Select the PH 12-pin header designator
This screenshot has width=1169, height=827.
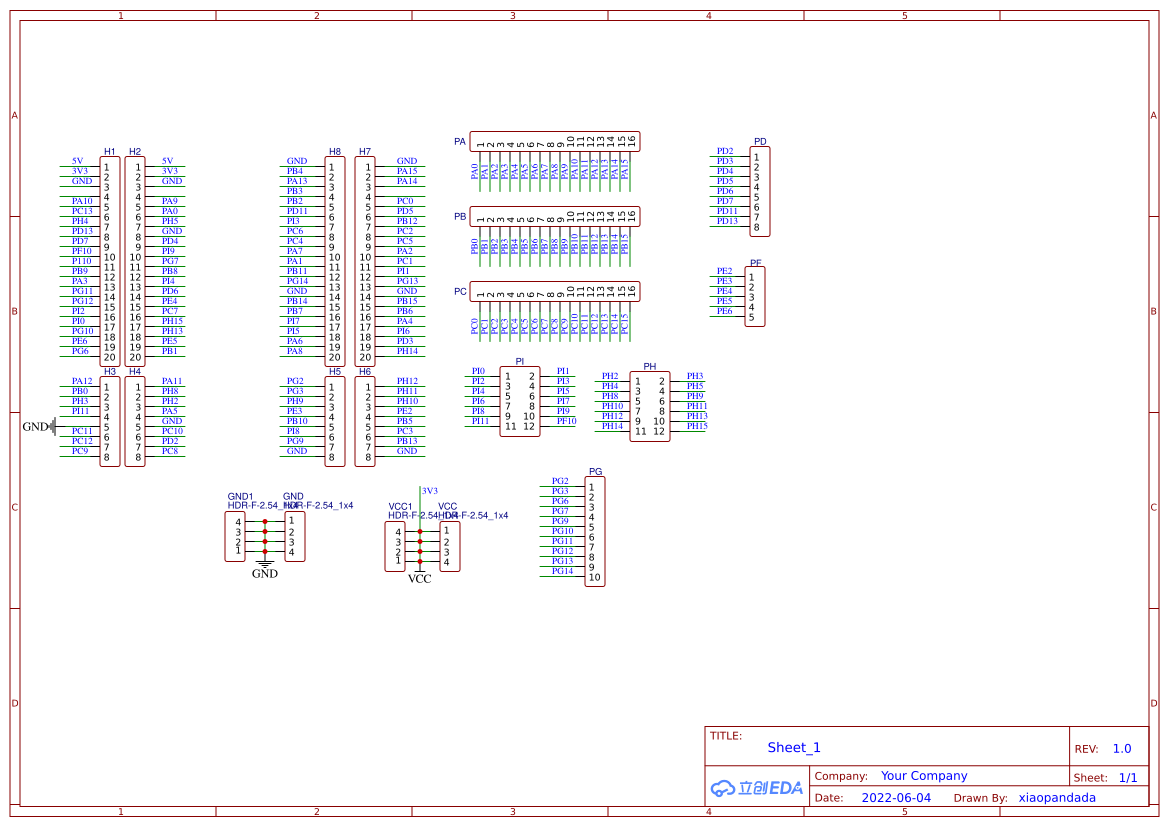(649, 367)
